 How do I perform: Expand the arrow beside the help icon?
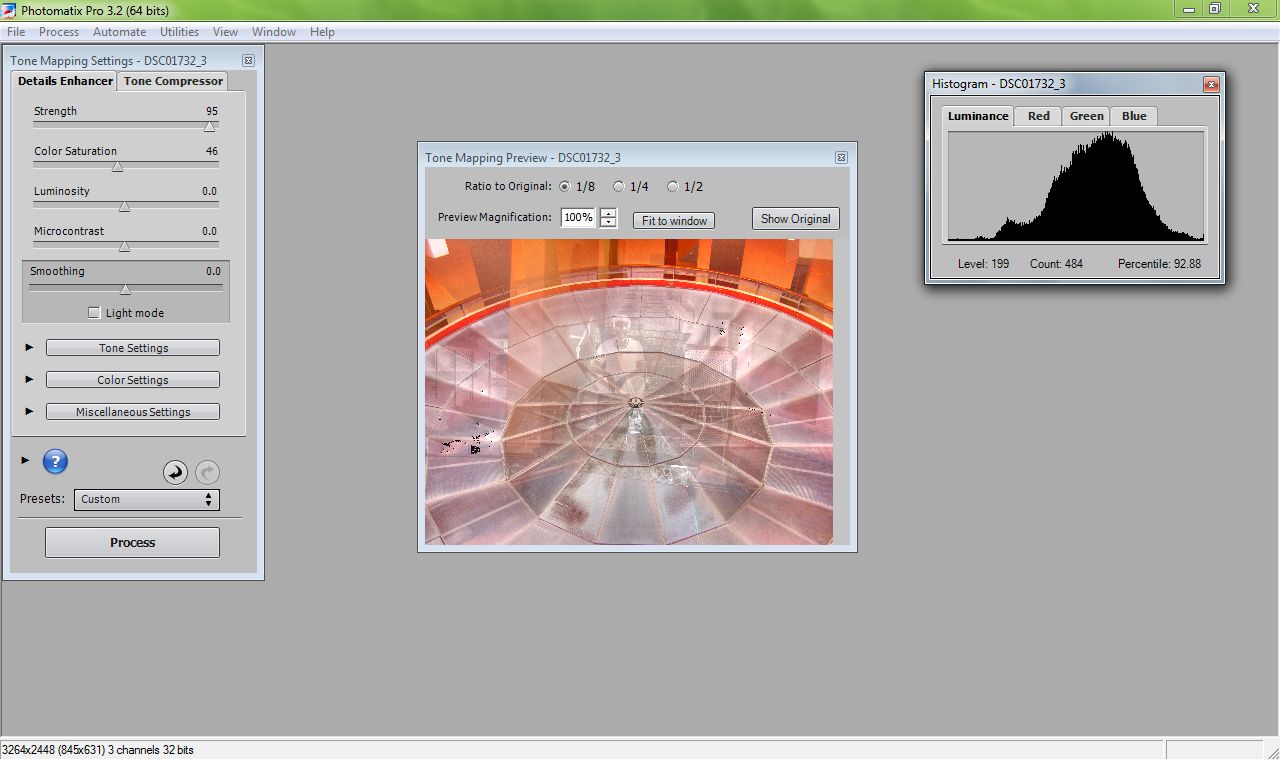pos(26,460)
